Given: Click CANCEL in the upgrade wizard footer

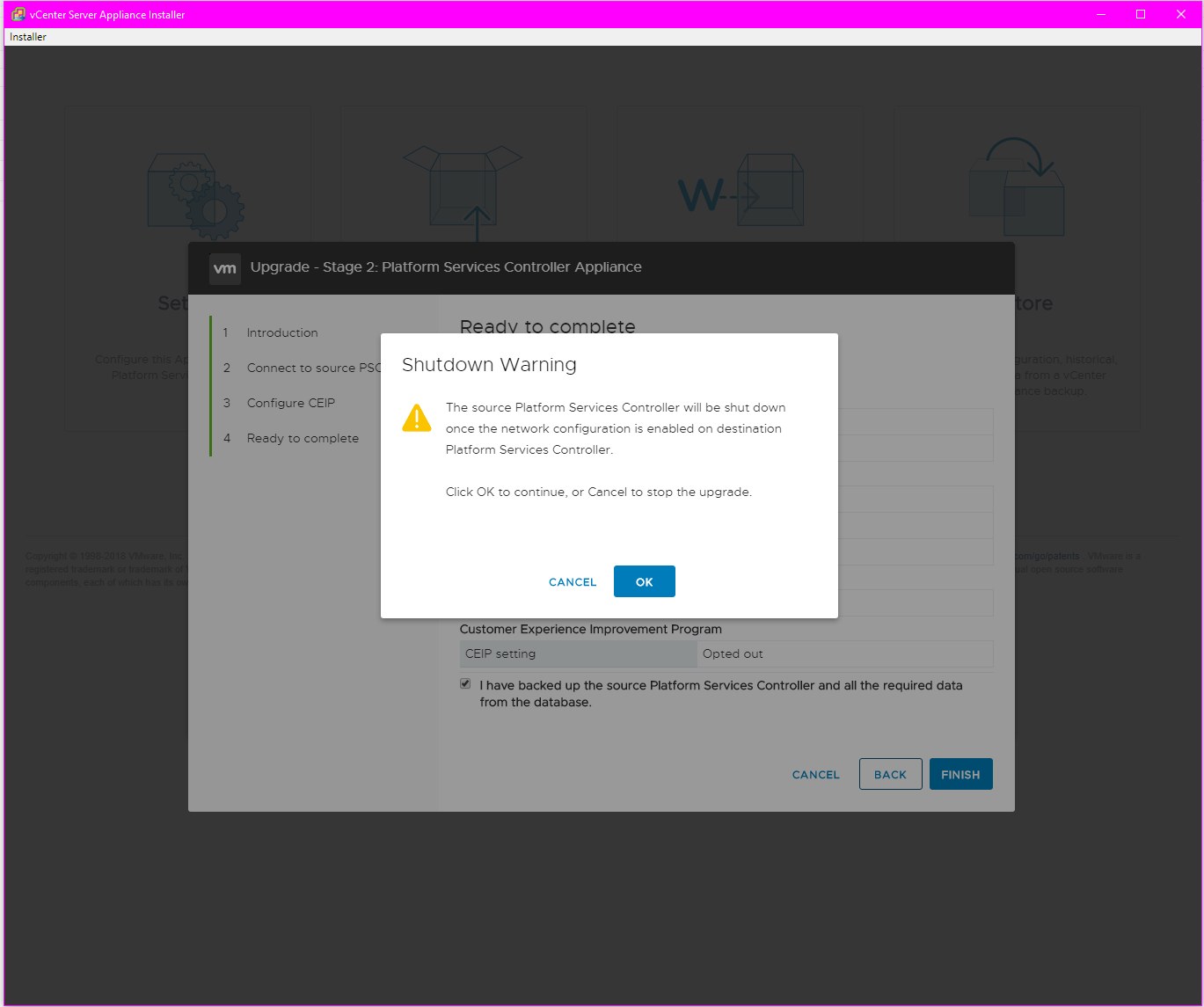Looking at the screenshot, I should point(816,775).
